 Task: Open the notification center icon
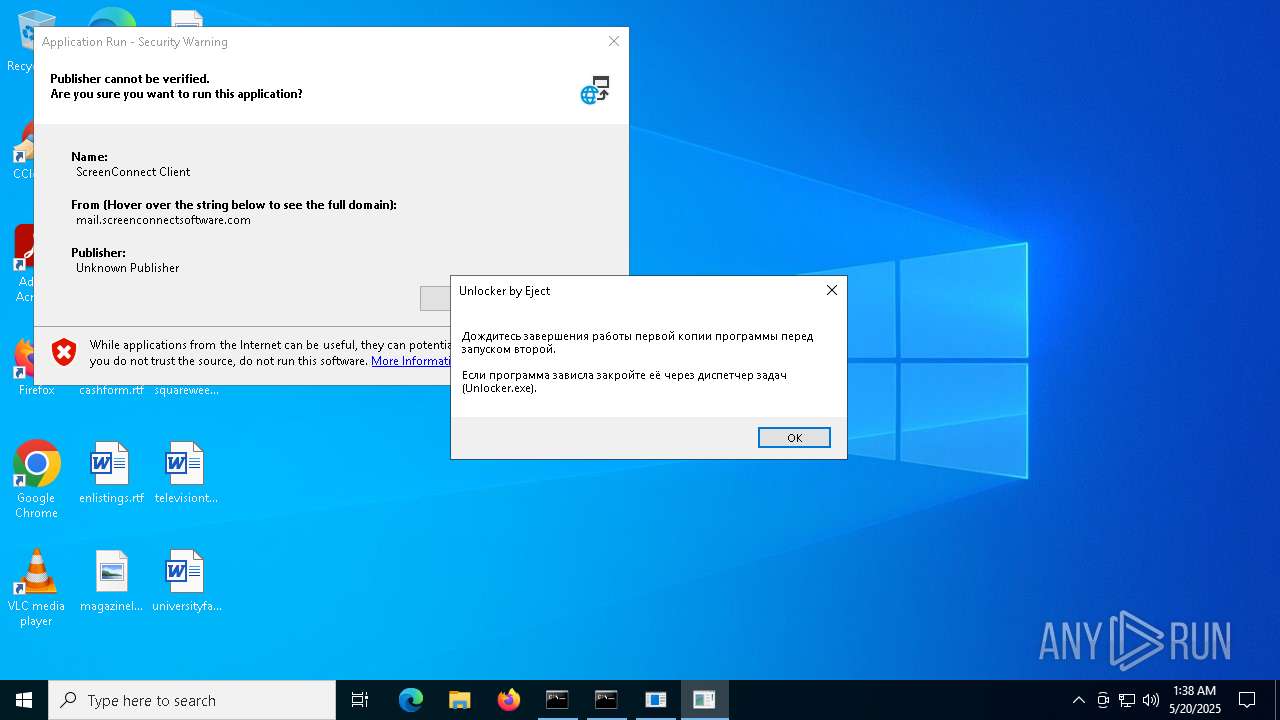[1247, 700]
